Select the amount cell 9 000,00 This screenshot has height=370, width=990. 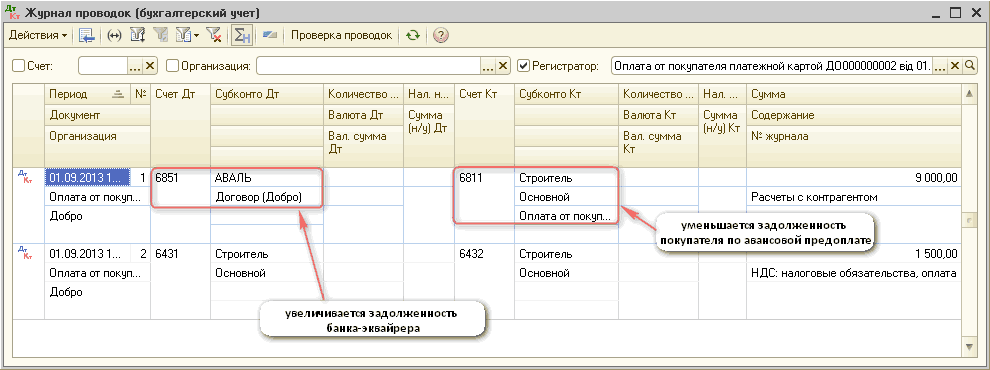[854, 178]
